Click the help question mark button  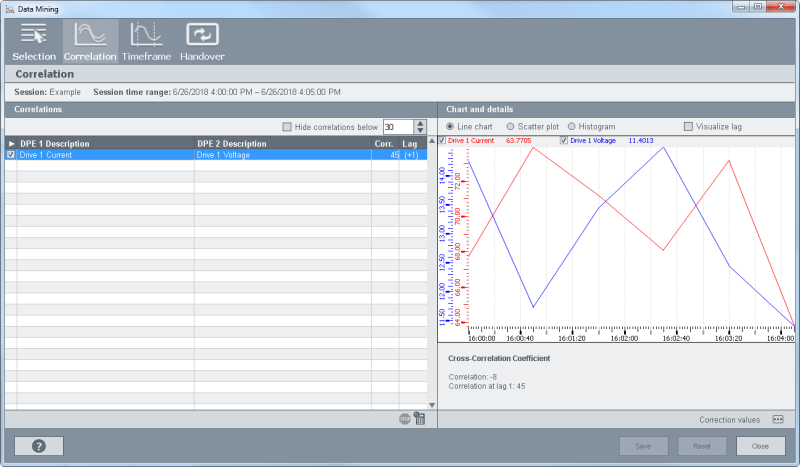coord(39,446)
